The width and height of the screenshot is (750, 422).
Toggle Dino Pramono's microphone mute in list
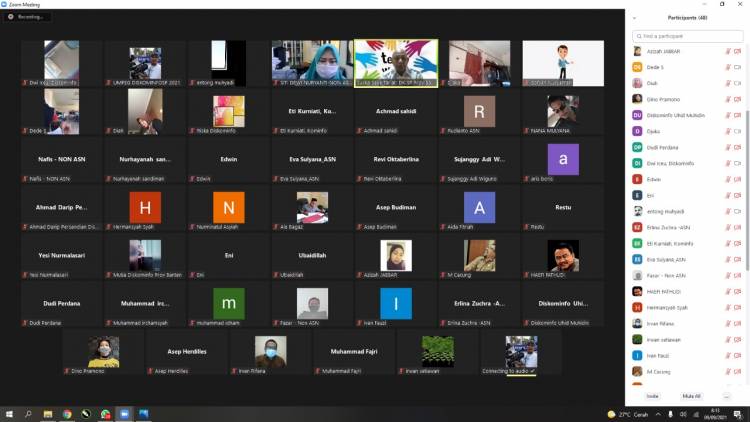pyautogui.click(x=726, y=99)
